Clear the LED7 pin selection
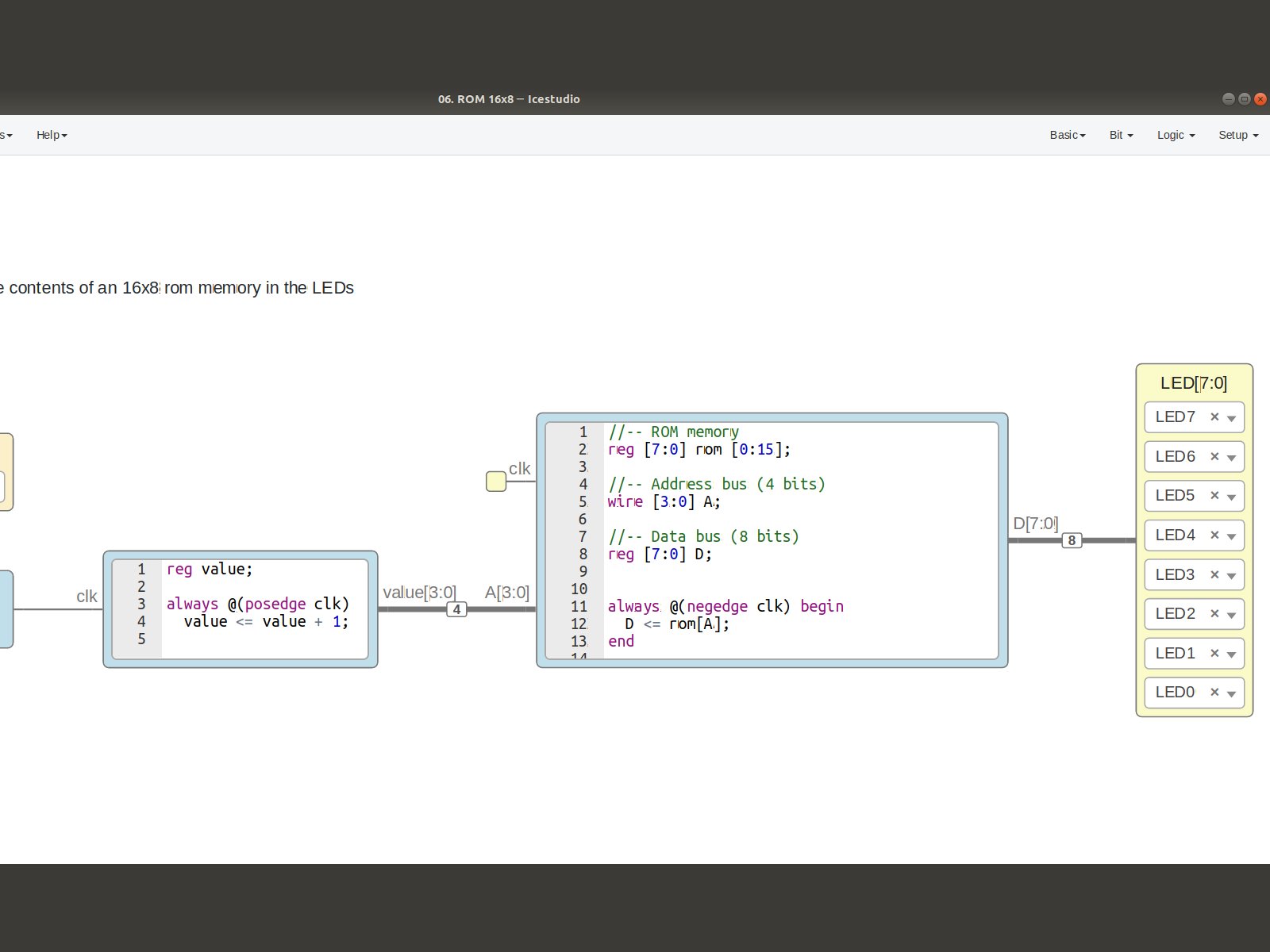 click(x=1214, y=416)
